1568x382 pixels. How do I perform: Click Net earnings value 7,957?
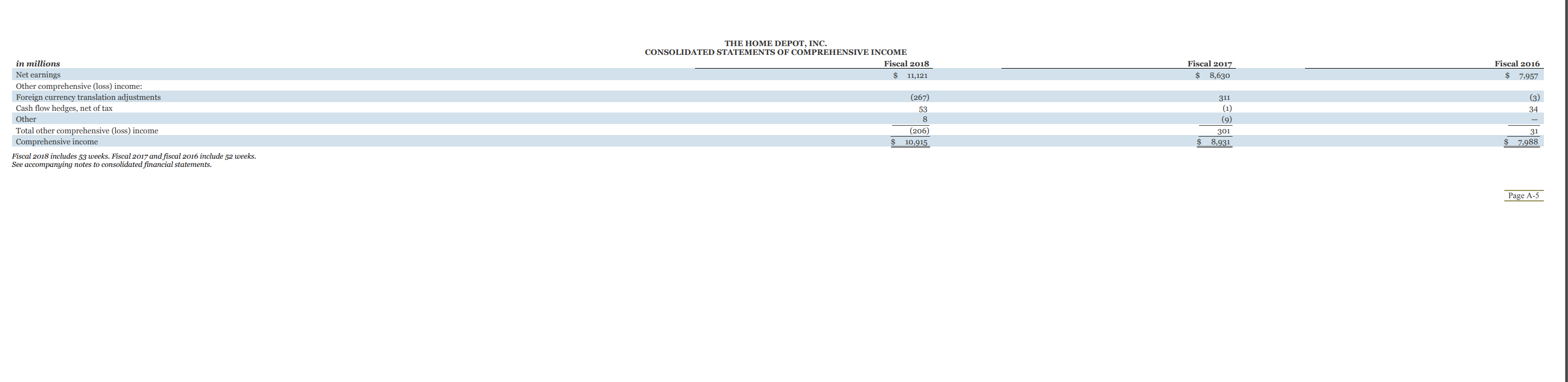[1528, 76]
